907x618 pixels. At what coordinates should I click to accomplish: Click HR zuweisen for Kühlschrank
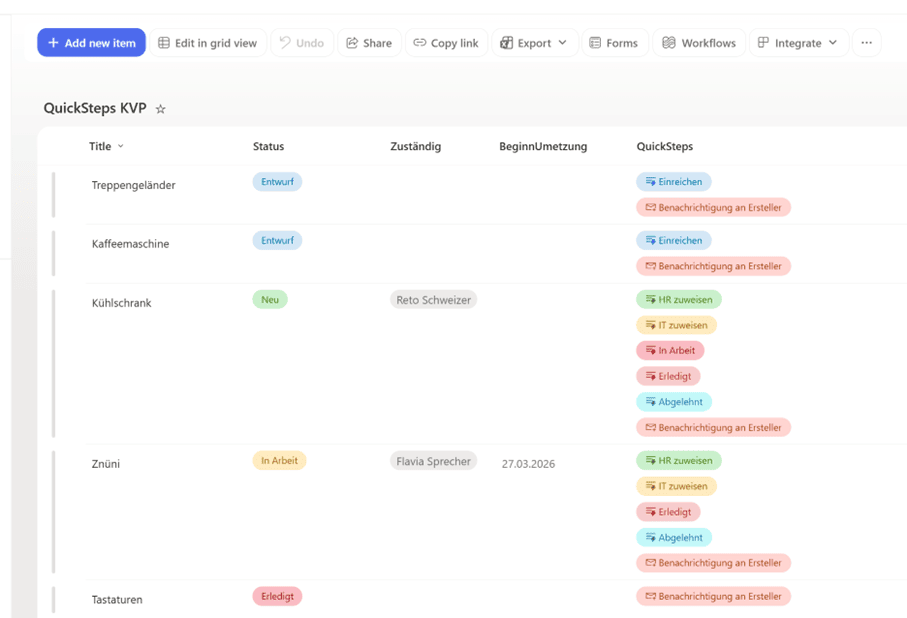pos(678,299)
